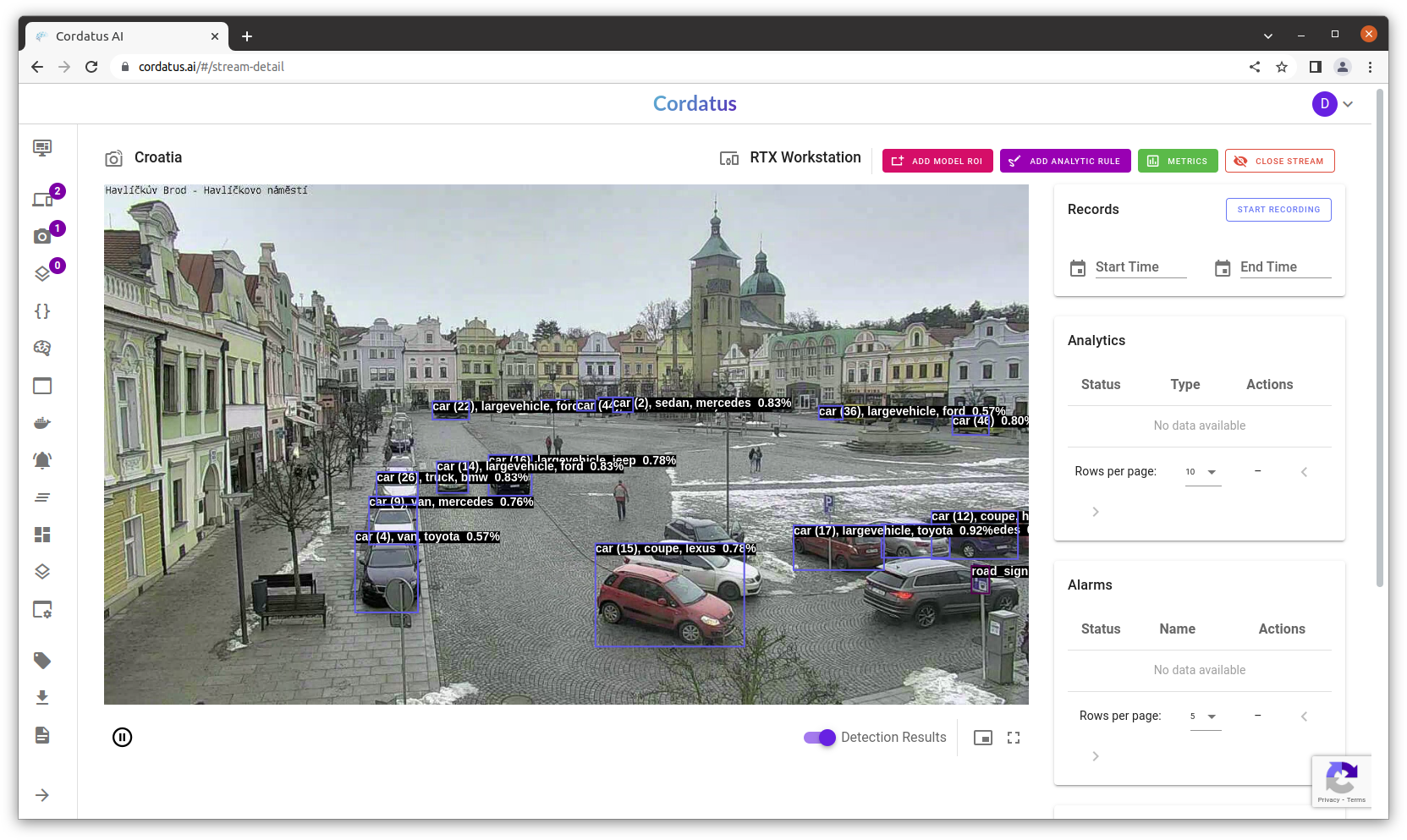Click the Analytics Status column header
The image size is (1407, 840).
(1101, 385)
